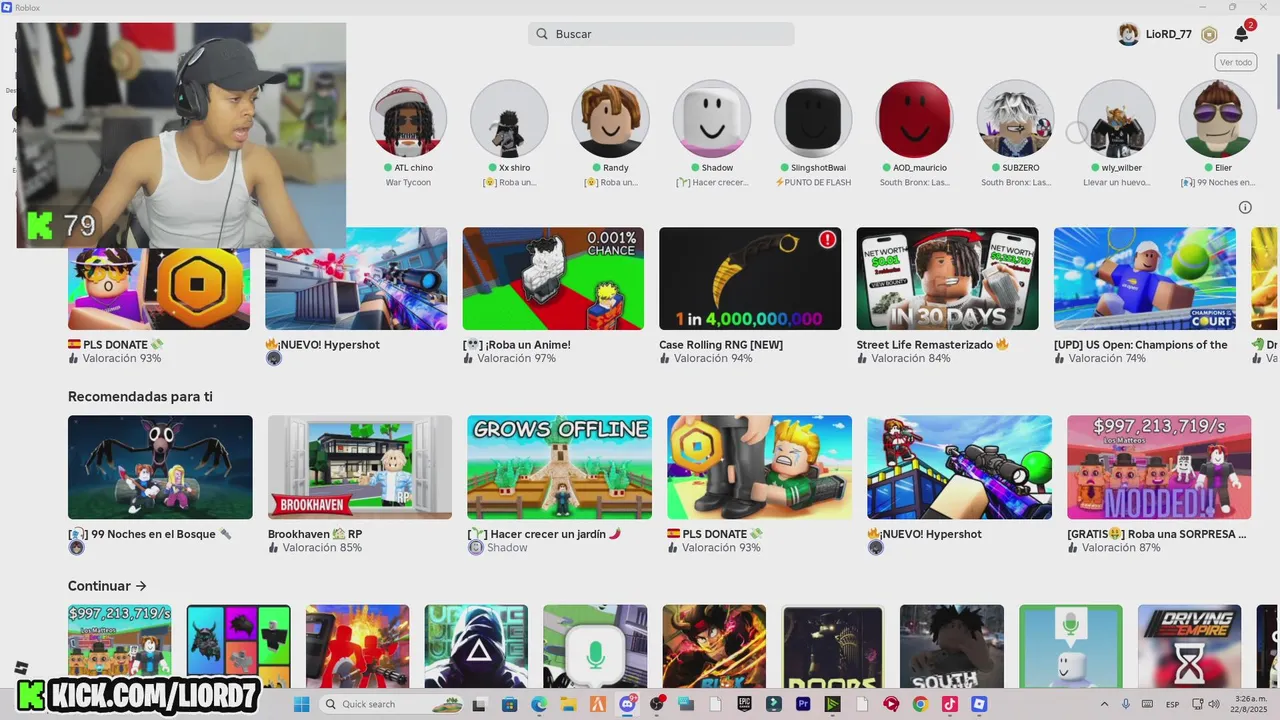Screen dimensions: 1280x720
Task: Open Windows Start menu
Action: (301, 704)
